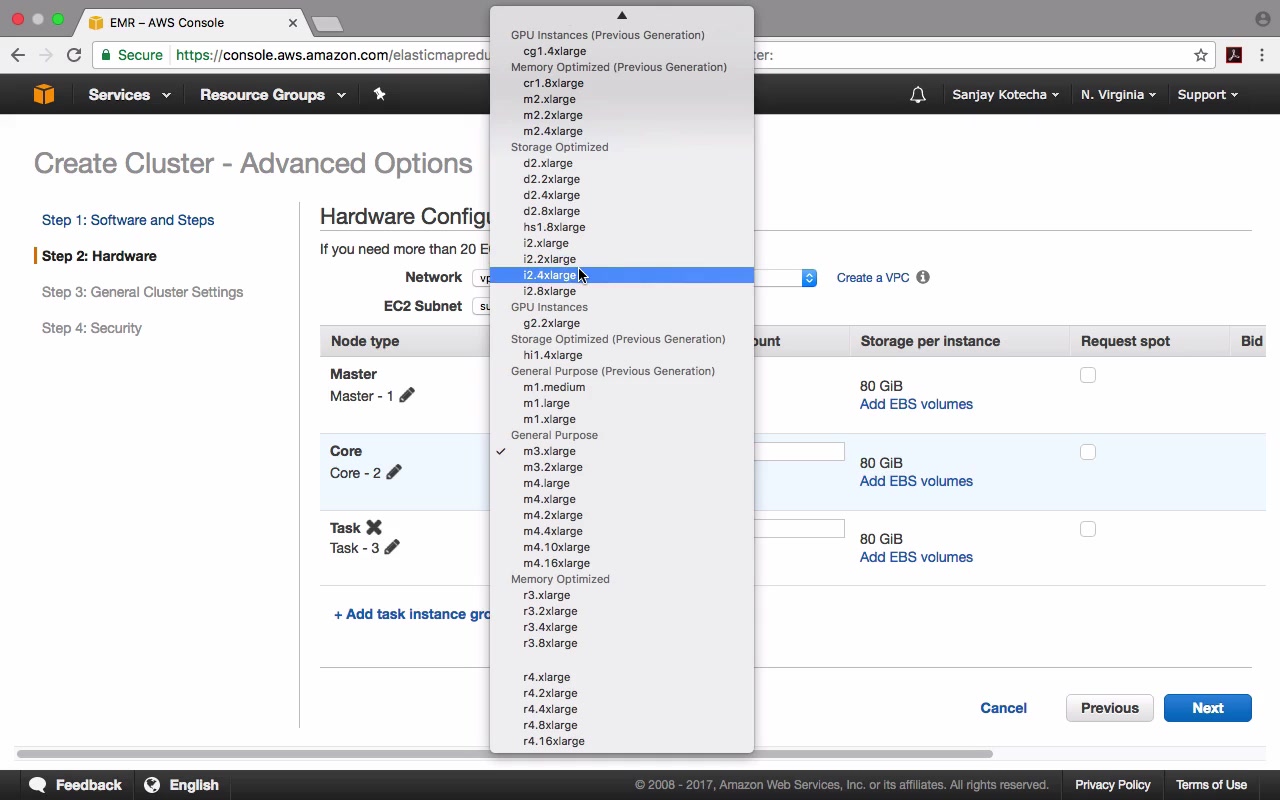Select m3.xlarge instance type

621,451
